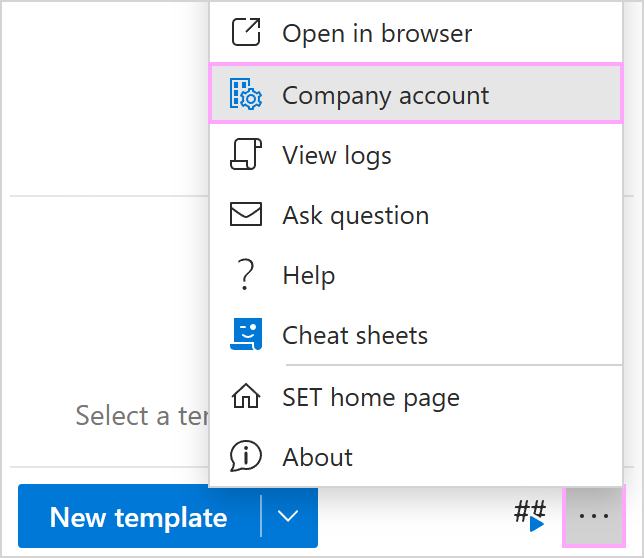The image size is (644, 558).
Task: Click the envelope icon beside Ask question
Action: click(x=246, y=214)
